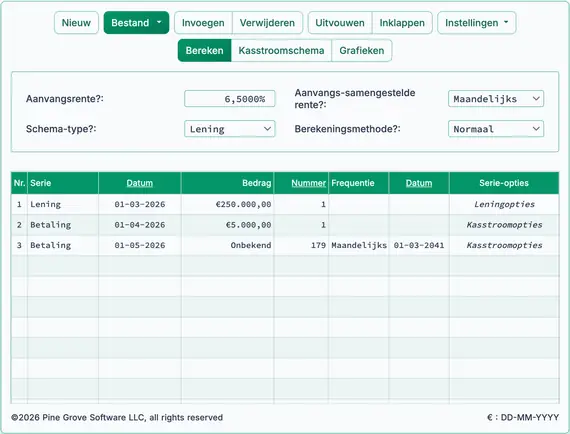Click the Maandelijks frequency cell in row 3
570x434 pixels.
click(358, 245)
